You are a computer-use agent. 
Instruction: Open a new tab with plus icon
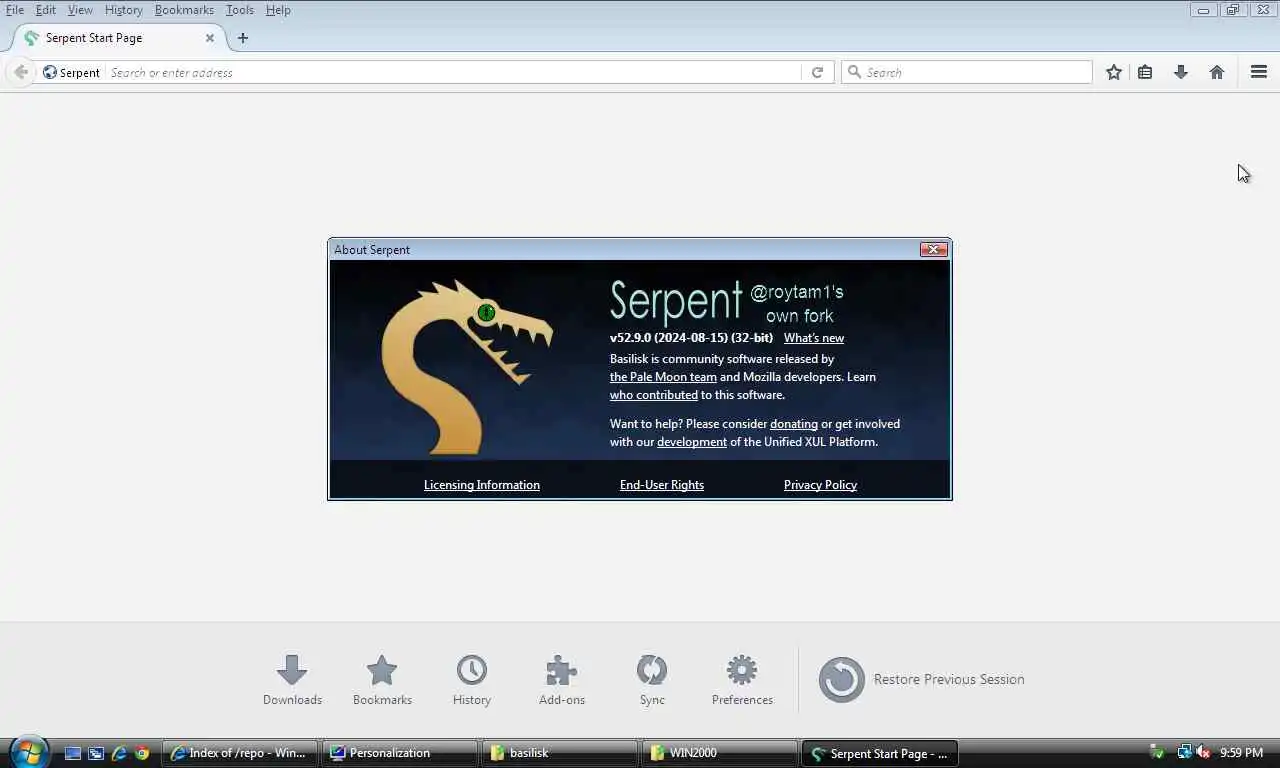[x=242, y=38]
